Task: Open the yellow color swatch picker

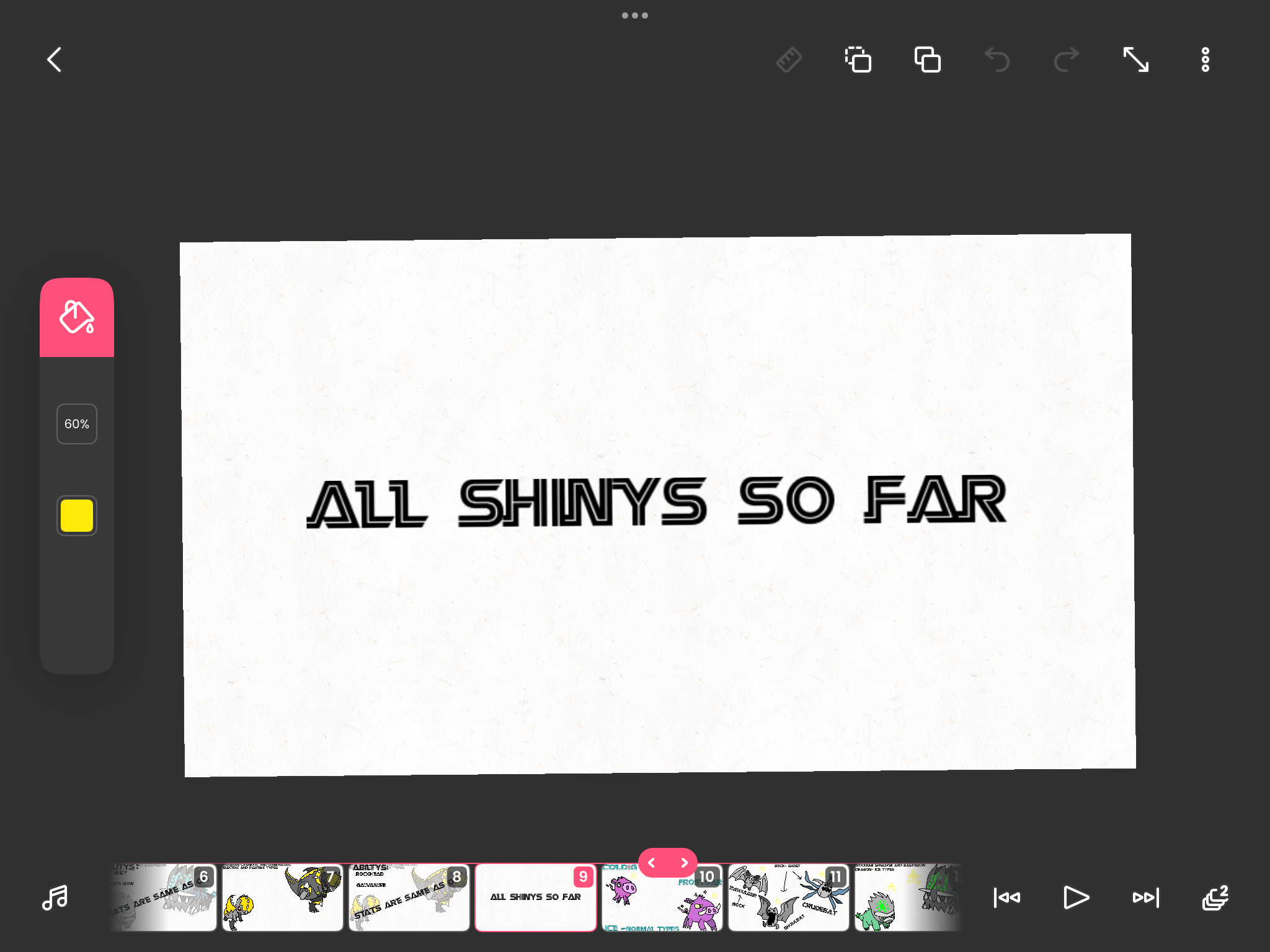Action: click(x=77, y=516)
